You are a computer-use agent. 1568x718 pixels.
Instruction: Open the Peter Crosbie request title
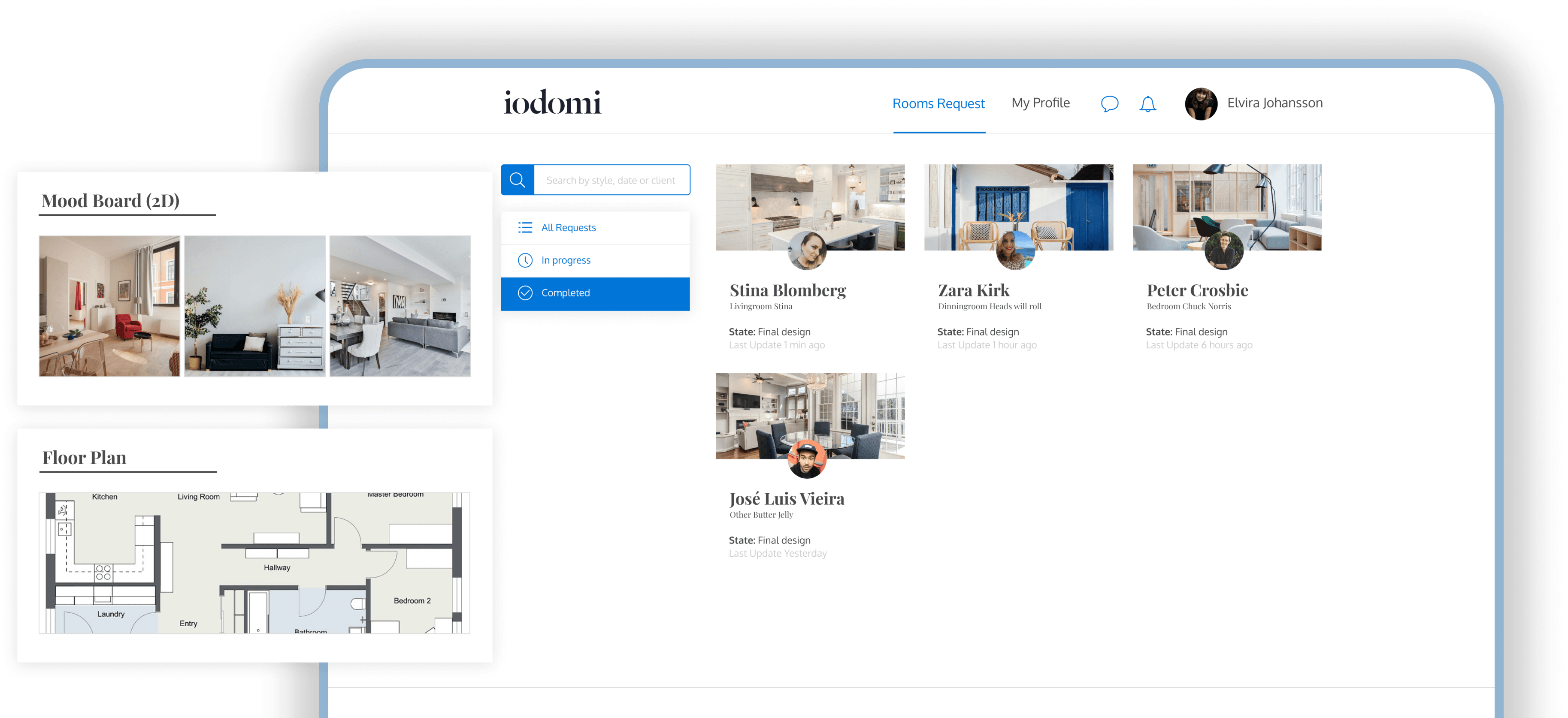coord(1197,290)
